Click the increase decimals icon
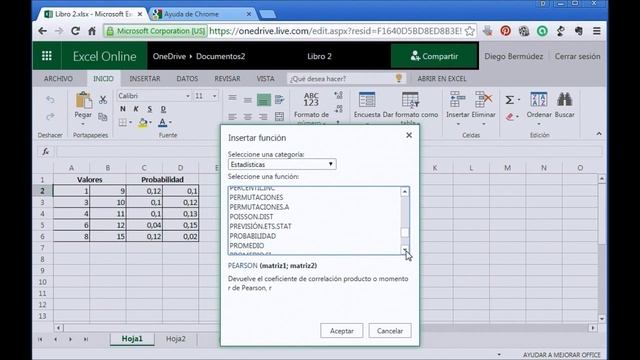The image size is (640, 360). (338, 96)
